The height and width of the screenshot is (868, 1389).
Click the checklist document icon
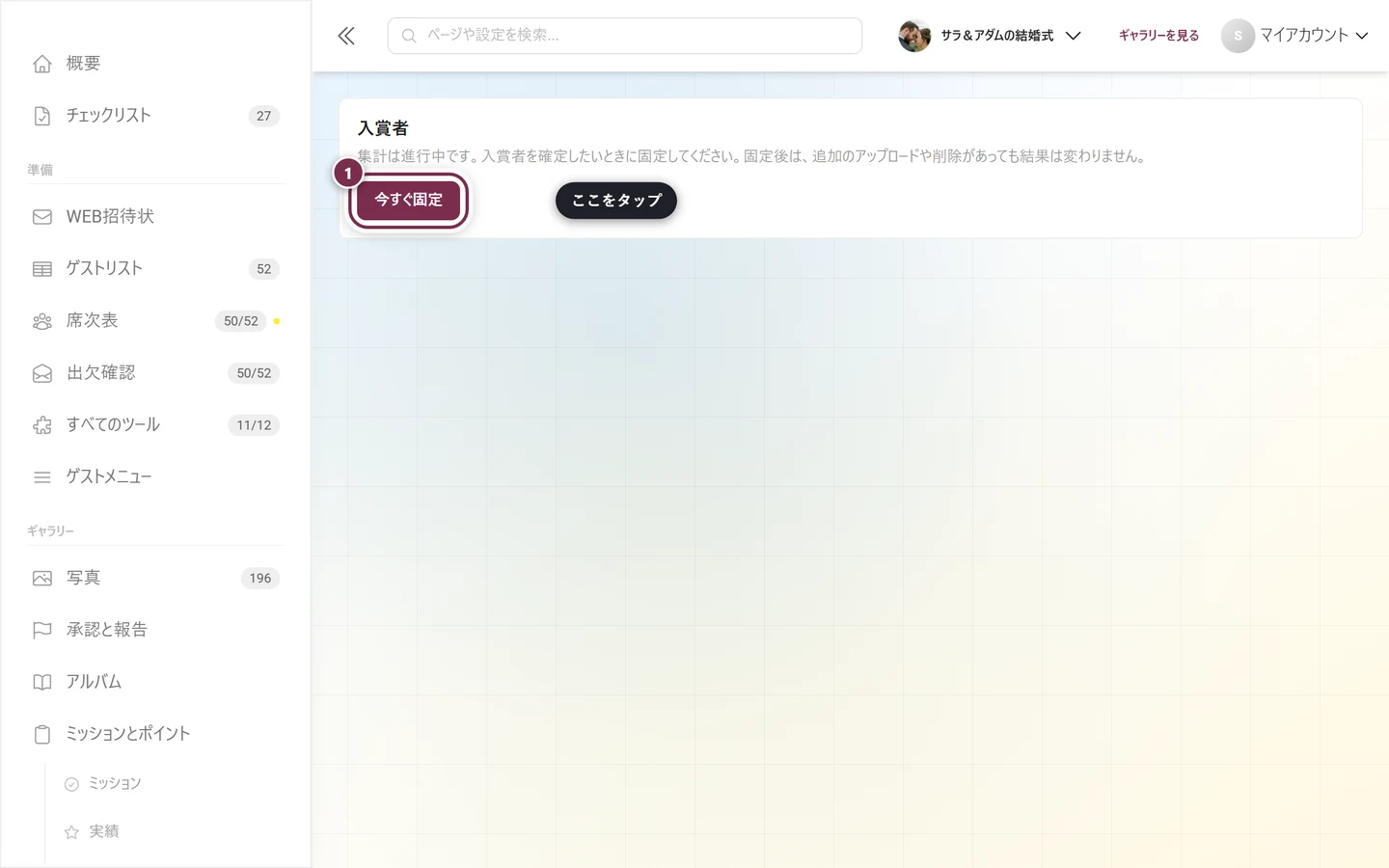pos(42,116)
